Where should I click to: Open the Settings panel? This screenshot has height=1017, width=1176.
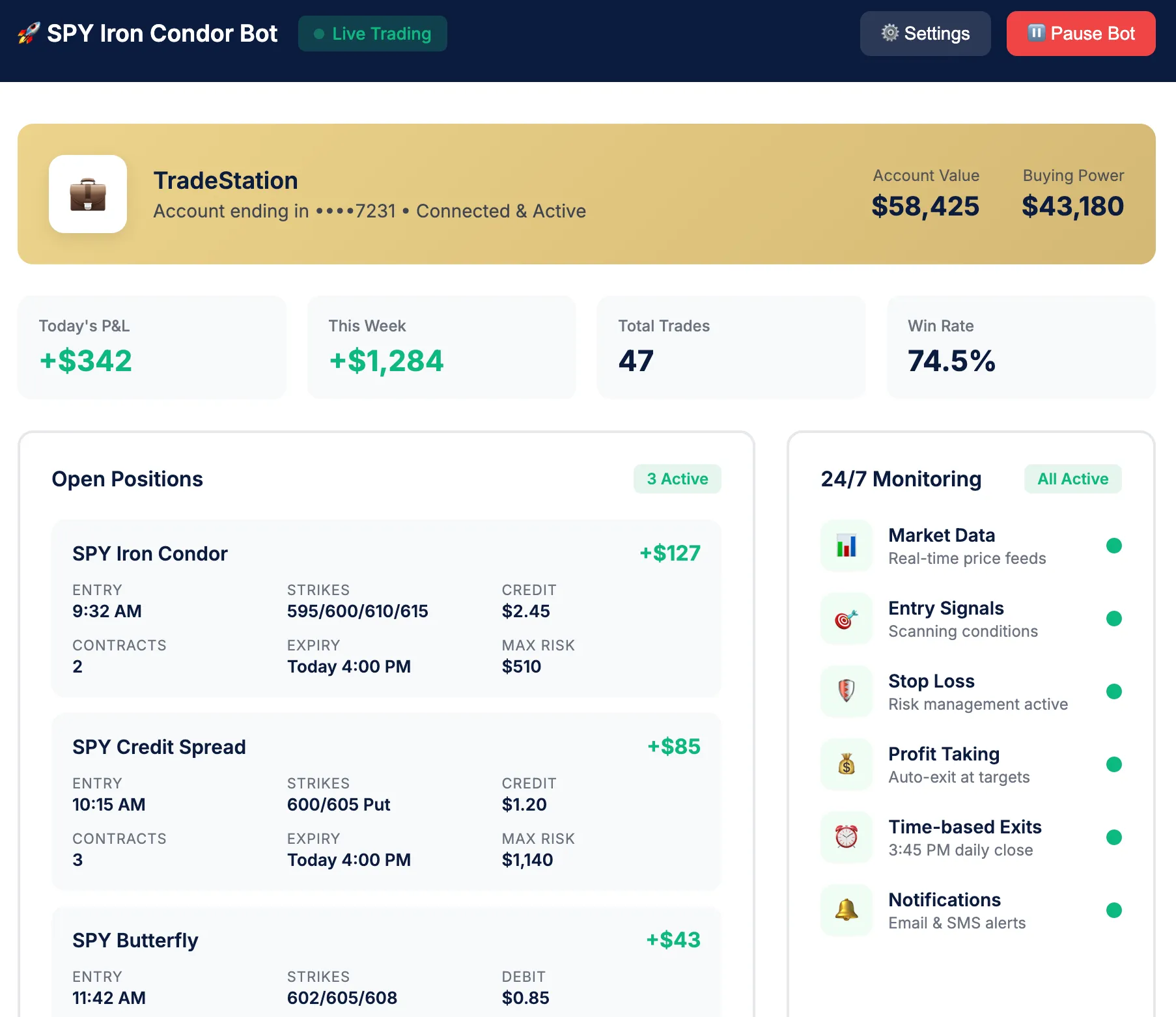[925, 33]
